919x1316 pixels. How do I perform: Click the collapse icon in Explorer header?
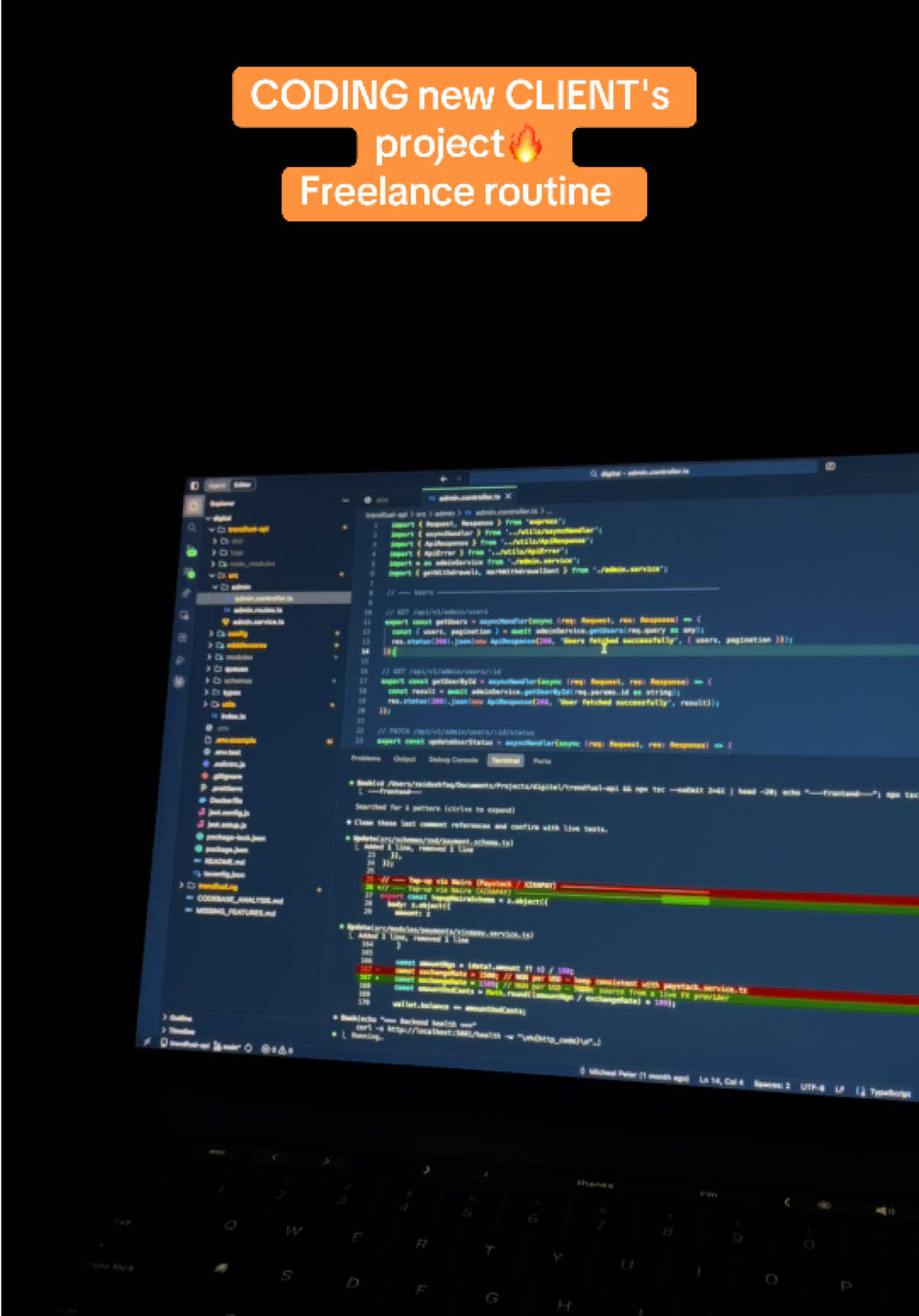[x=345, y=500]
